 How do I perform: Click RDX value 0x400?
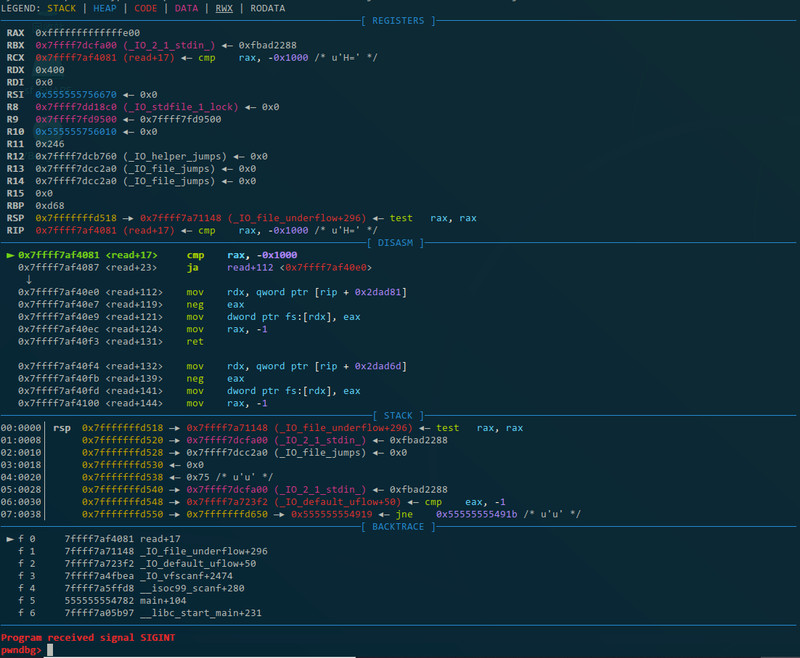[x=50, y=70]
